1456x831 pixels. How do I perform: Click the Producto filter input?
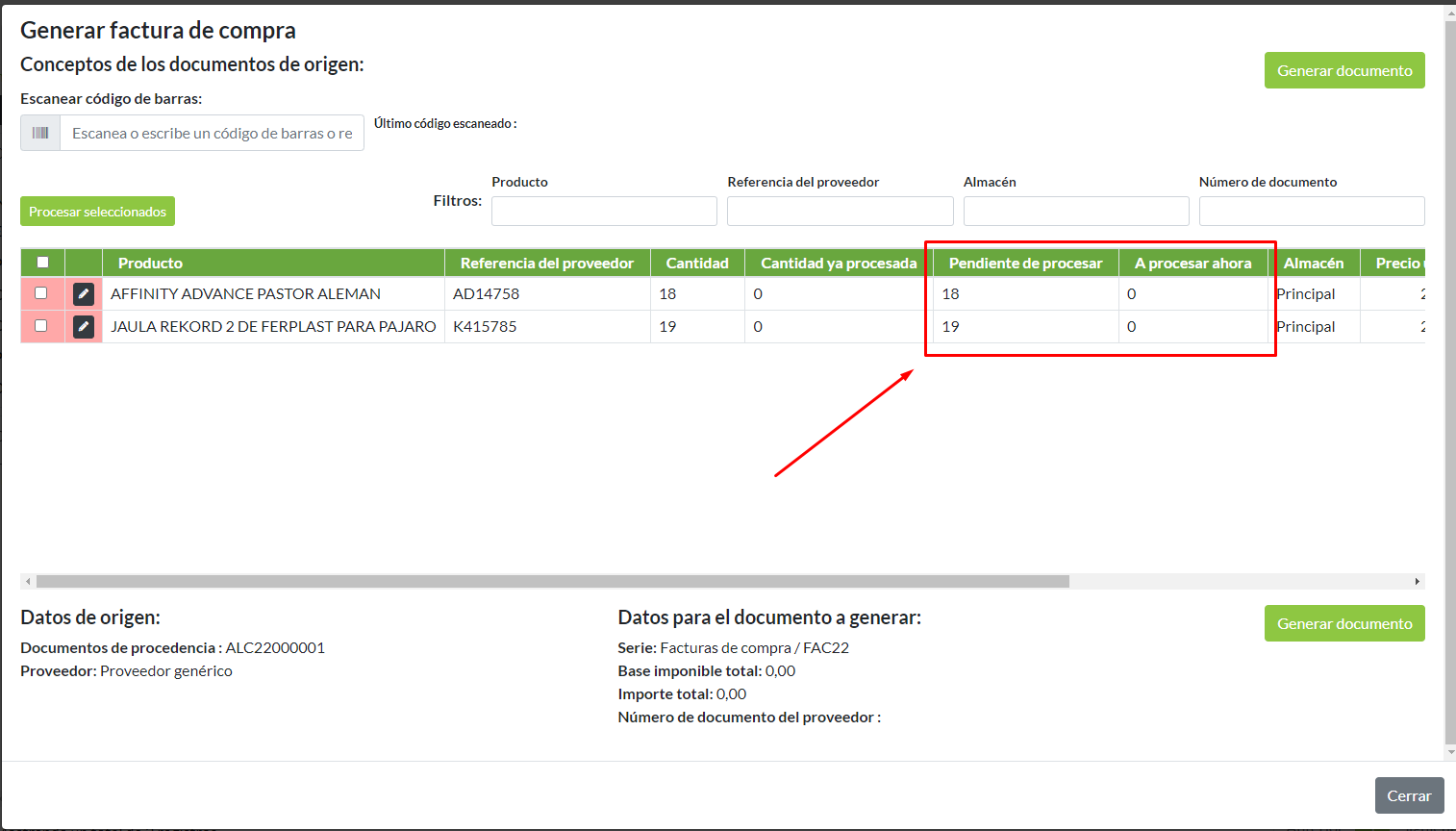coord(604,211)
